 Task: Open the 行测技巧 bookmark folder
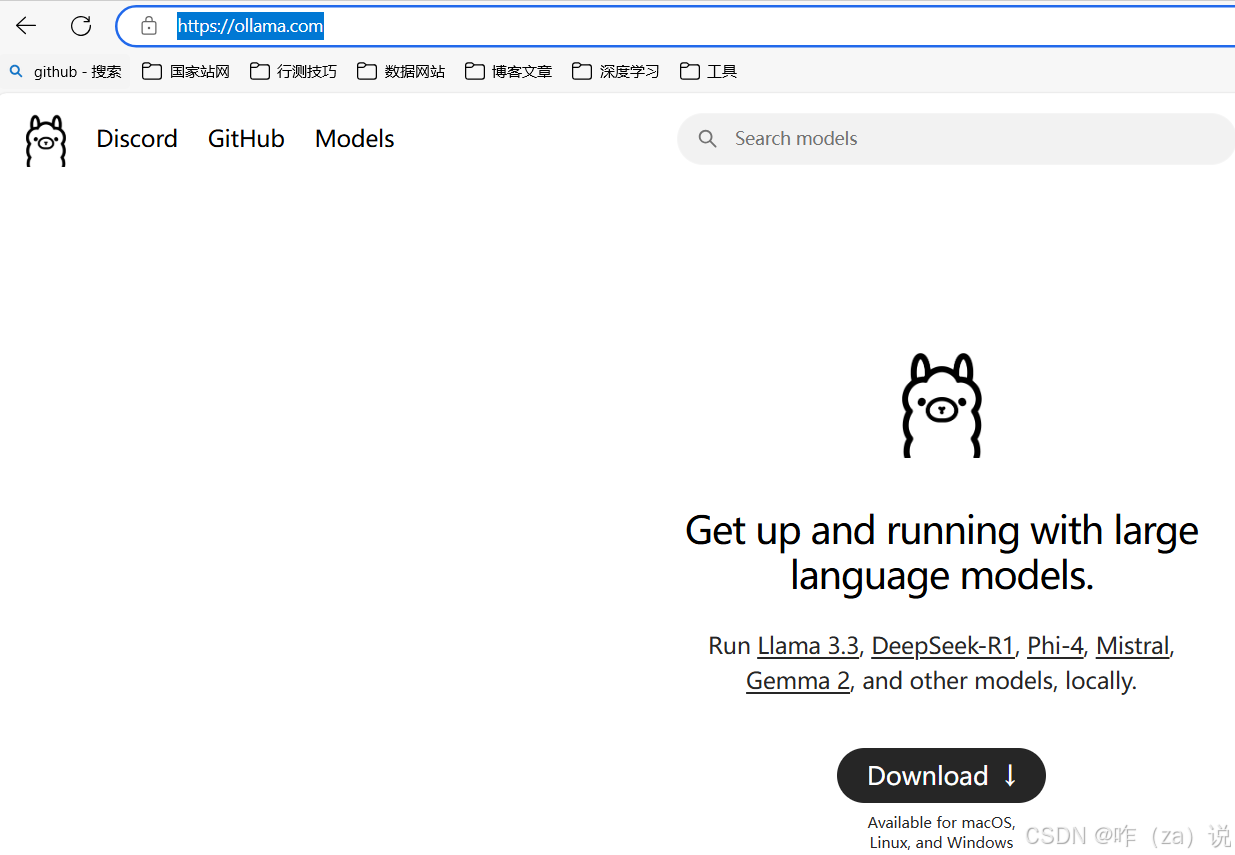[x=293, y=71]
